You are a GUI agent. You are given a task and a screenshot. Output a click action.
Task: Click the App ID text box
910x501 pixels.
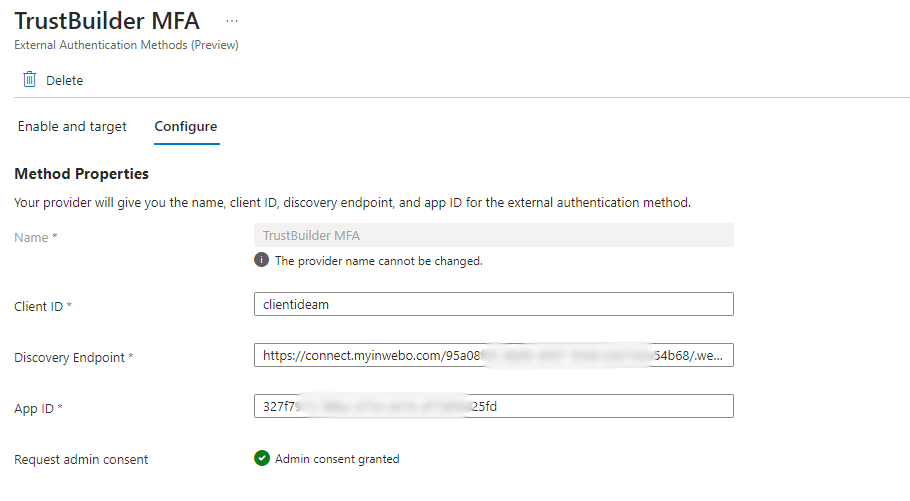tap(494, 406)
